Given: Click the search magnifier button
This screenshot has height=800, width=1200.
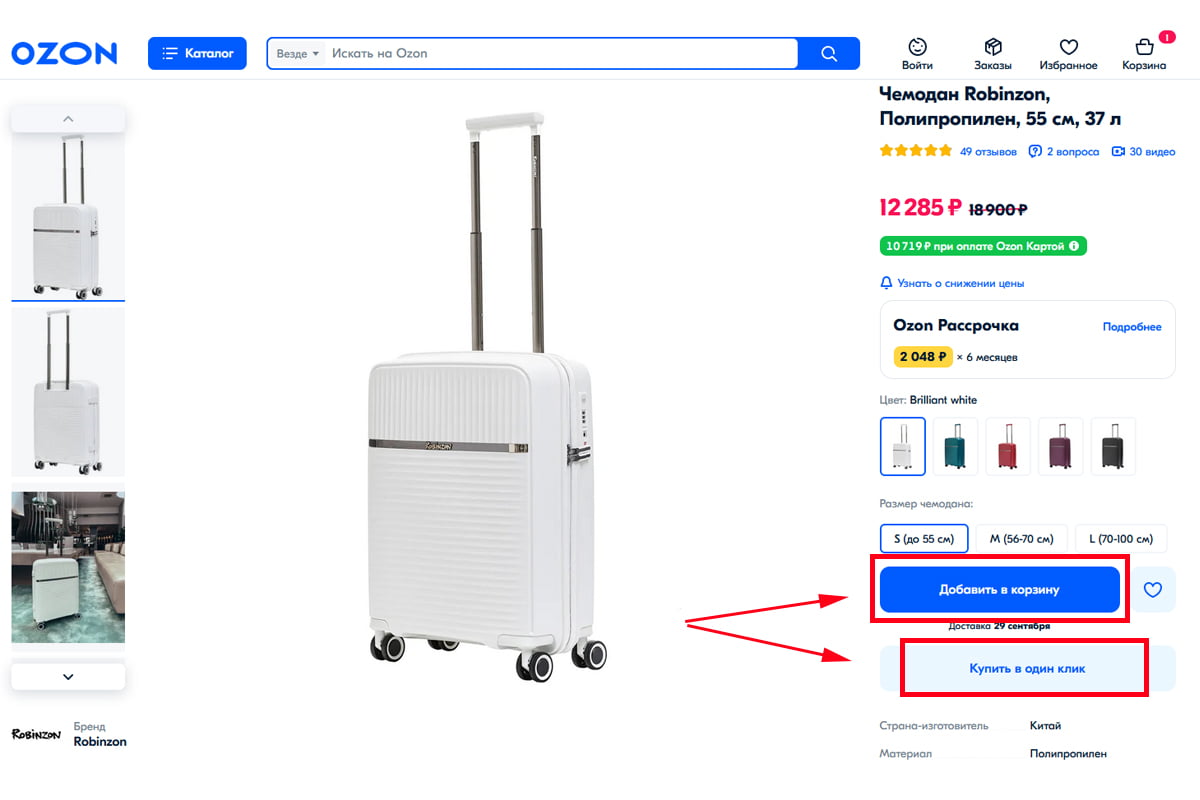Looking at the screenshot, I should [x=829, y=54].
